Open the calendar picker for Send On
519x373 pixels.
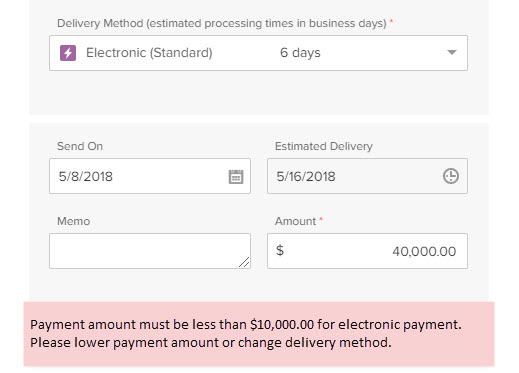pyautogui.click(x=236, y=176)
